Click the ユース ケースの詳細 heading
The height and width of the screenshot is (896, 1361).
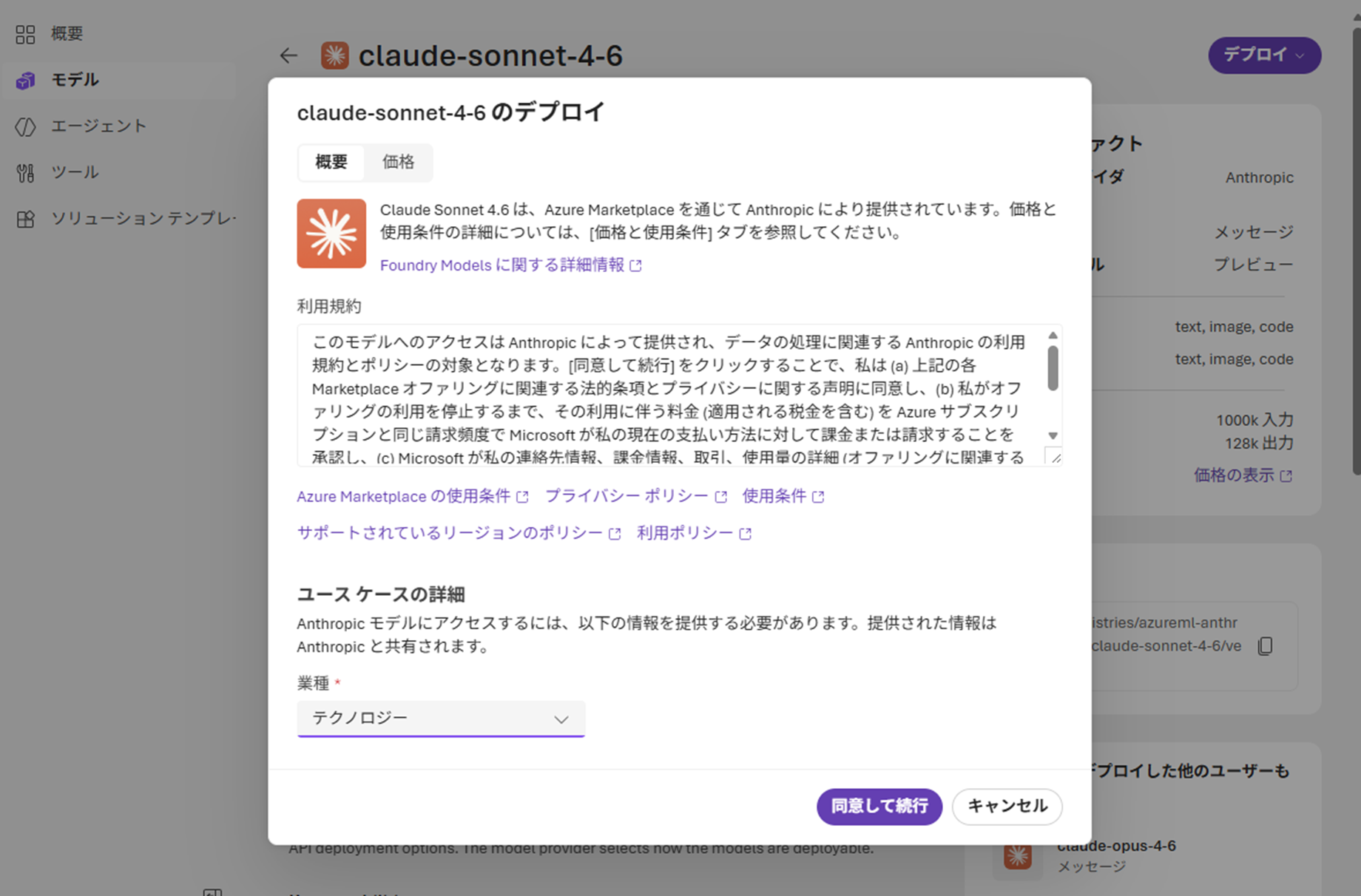[381, 594]
